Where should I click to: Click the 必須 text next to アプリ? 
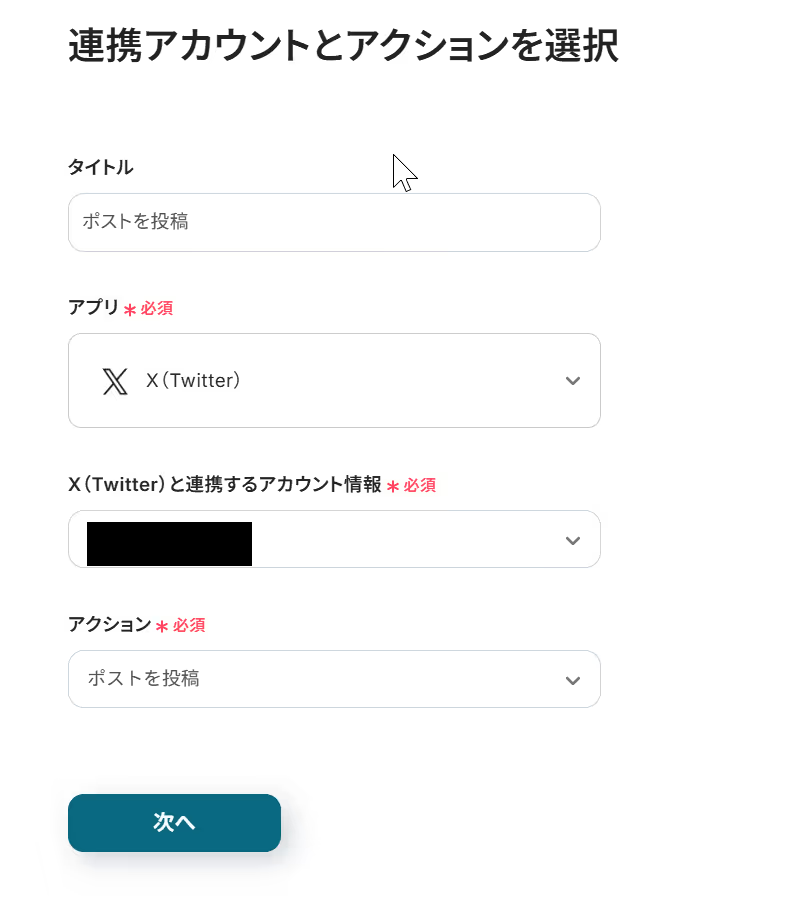tap(157, 309)
